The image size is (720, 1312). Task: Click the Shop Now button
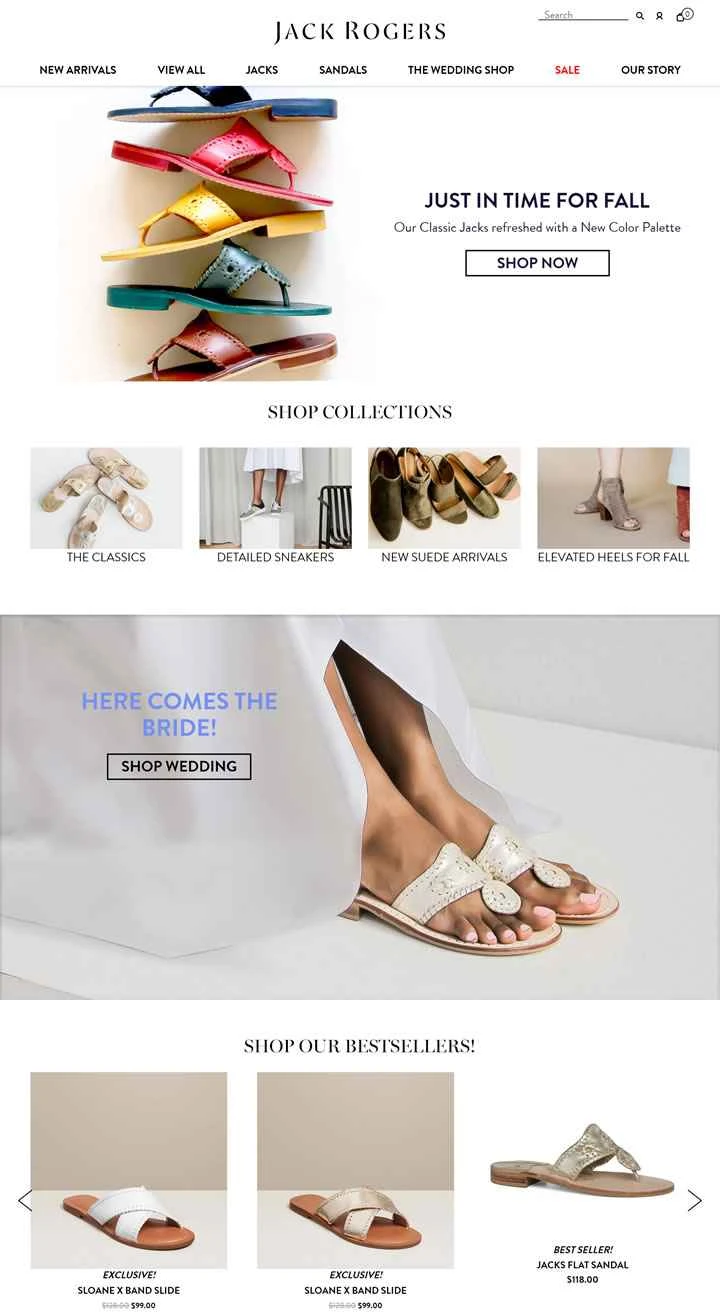pyautogui.click(x=537, y=263)
